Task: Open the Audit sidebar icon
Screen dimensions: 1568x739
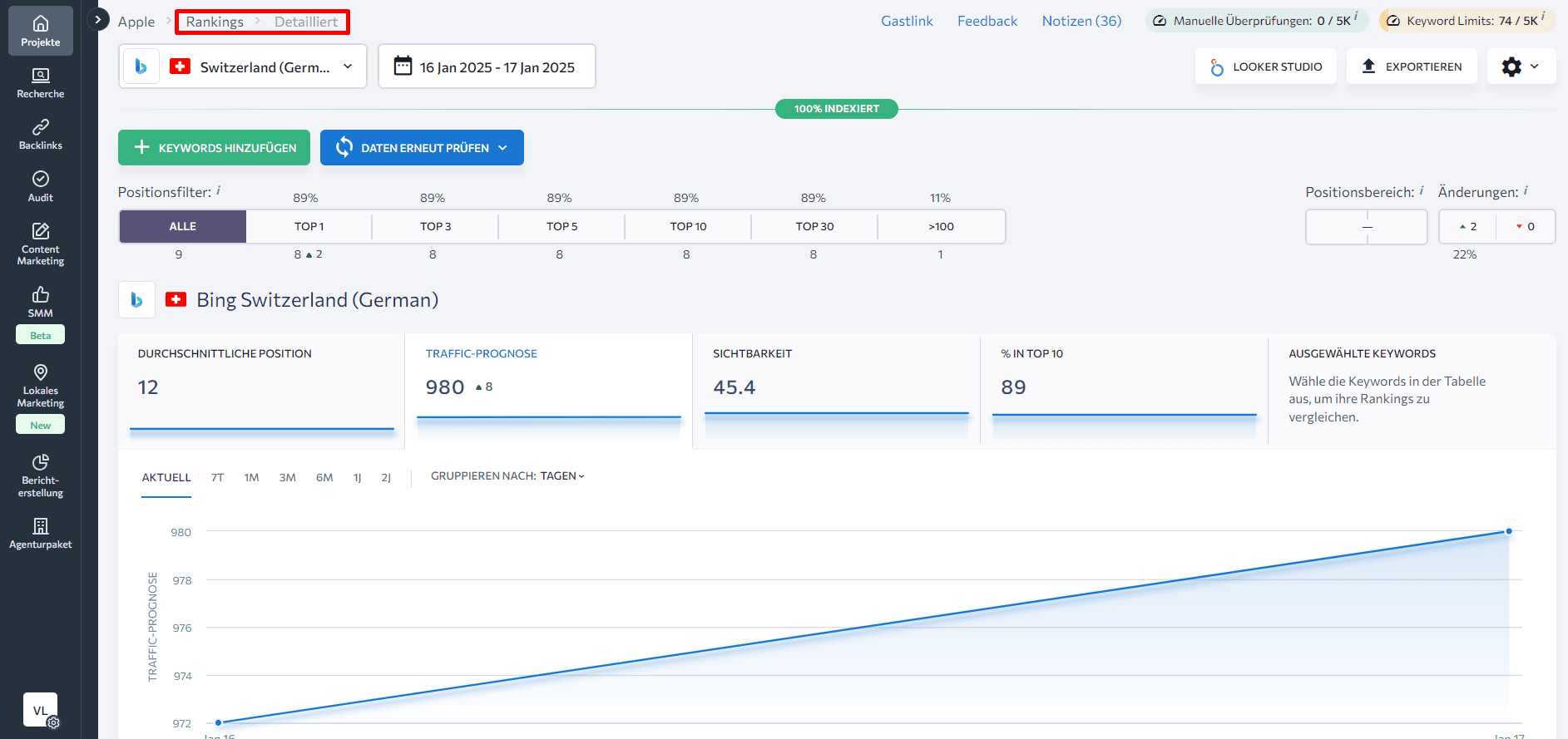Action: click(x=40, y=187)
